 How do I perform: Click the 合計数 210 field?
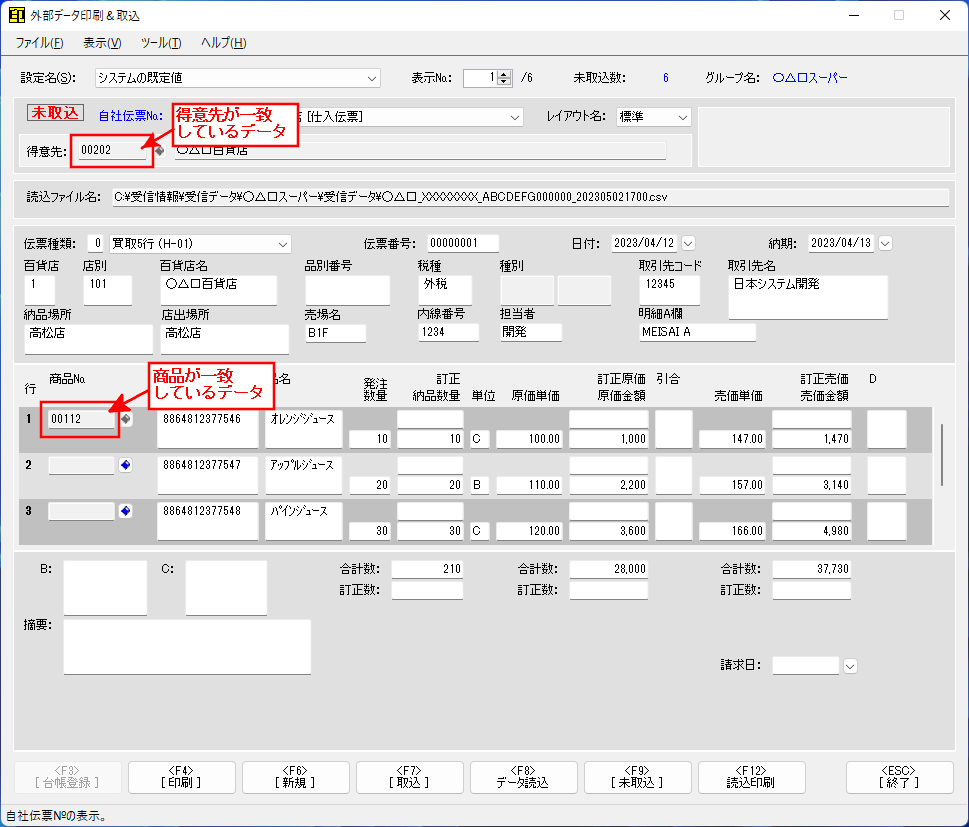tap(427, 569)
